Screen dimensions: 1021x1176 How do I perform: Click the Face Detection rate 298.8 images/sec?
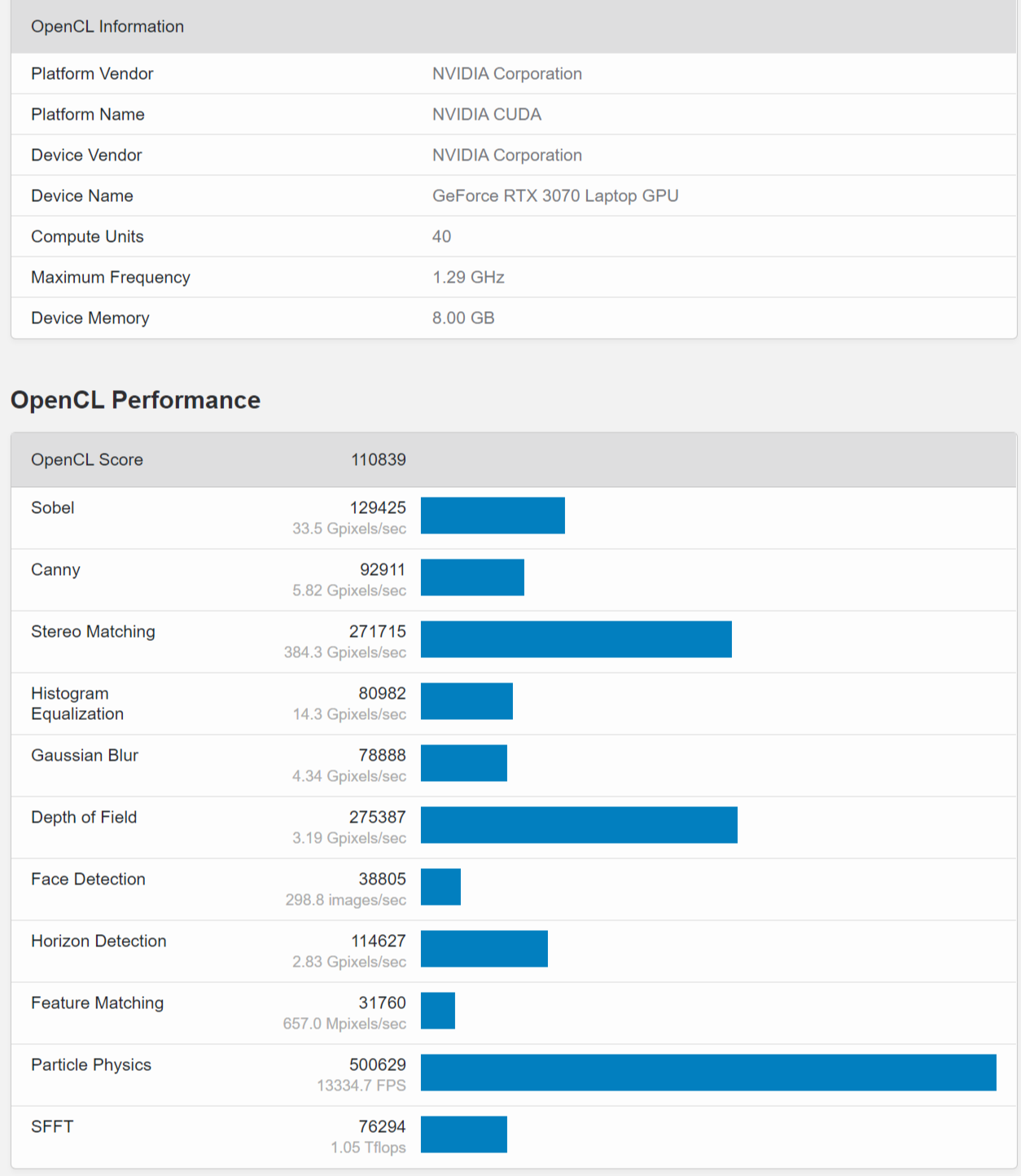[x=346, y=900]
